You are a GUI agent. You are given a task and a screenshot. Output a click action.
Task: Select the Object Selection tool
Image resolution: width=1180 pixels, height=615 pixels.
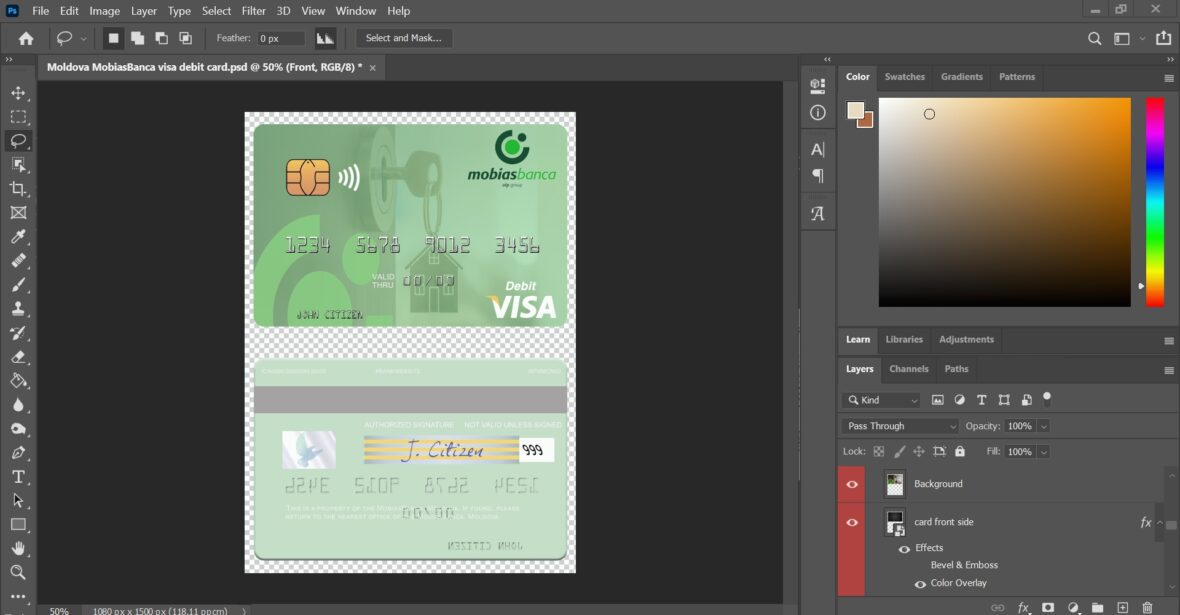pos(18,165)
